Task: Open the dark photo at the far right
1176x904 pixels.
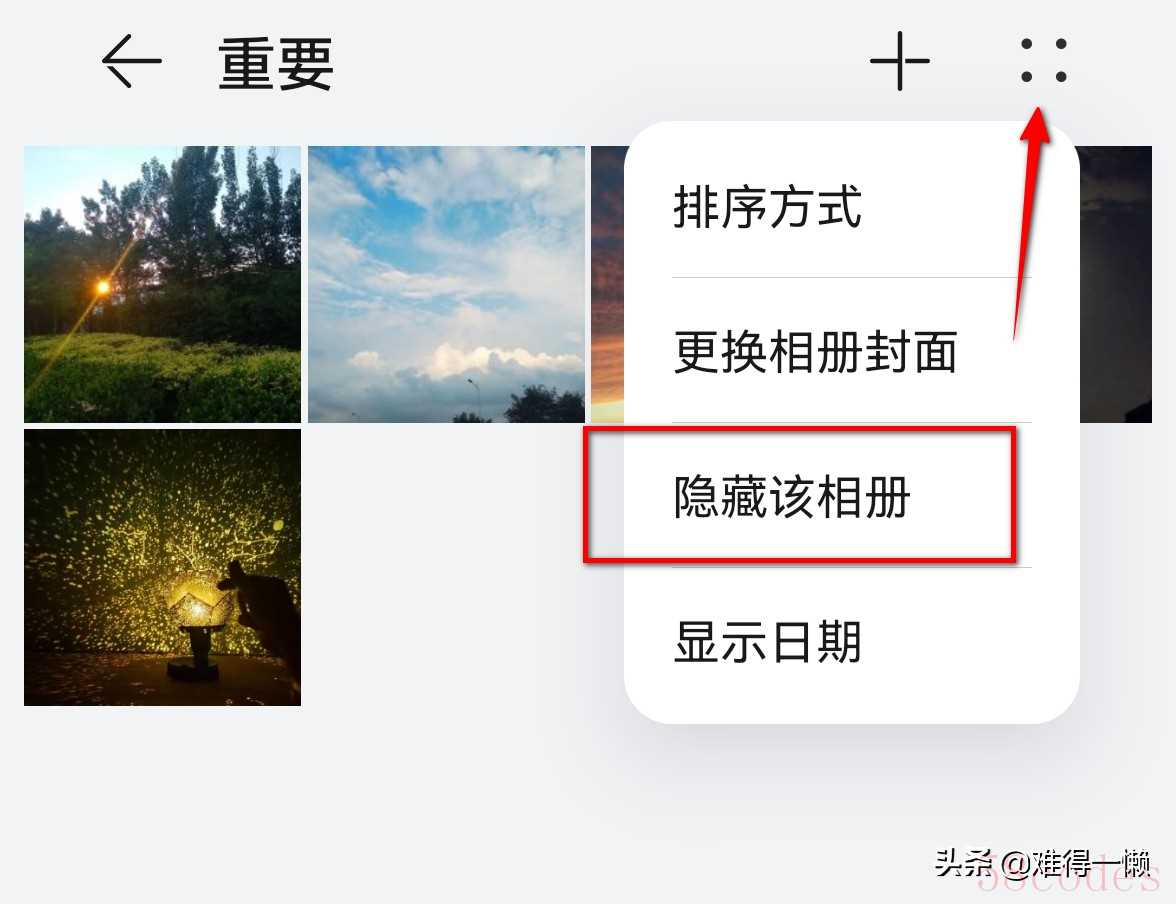Action: [1116, 284]
